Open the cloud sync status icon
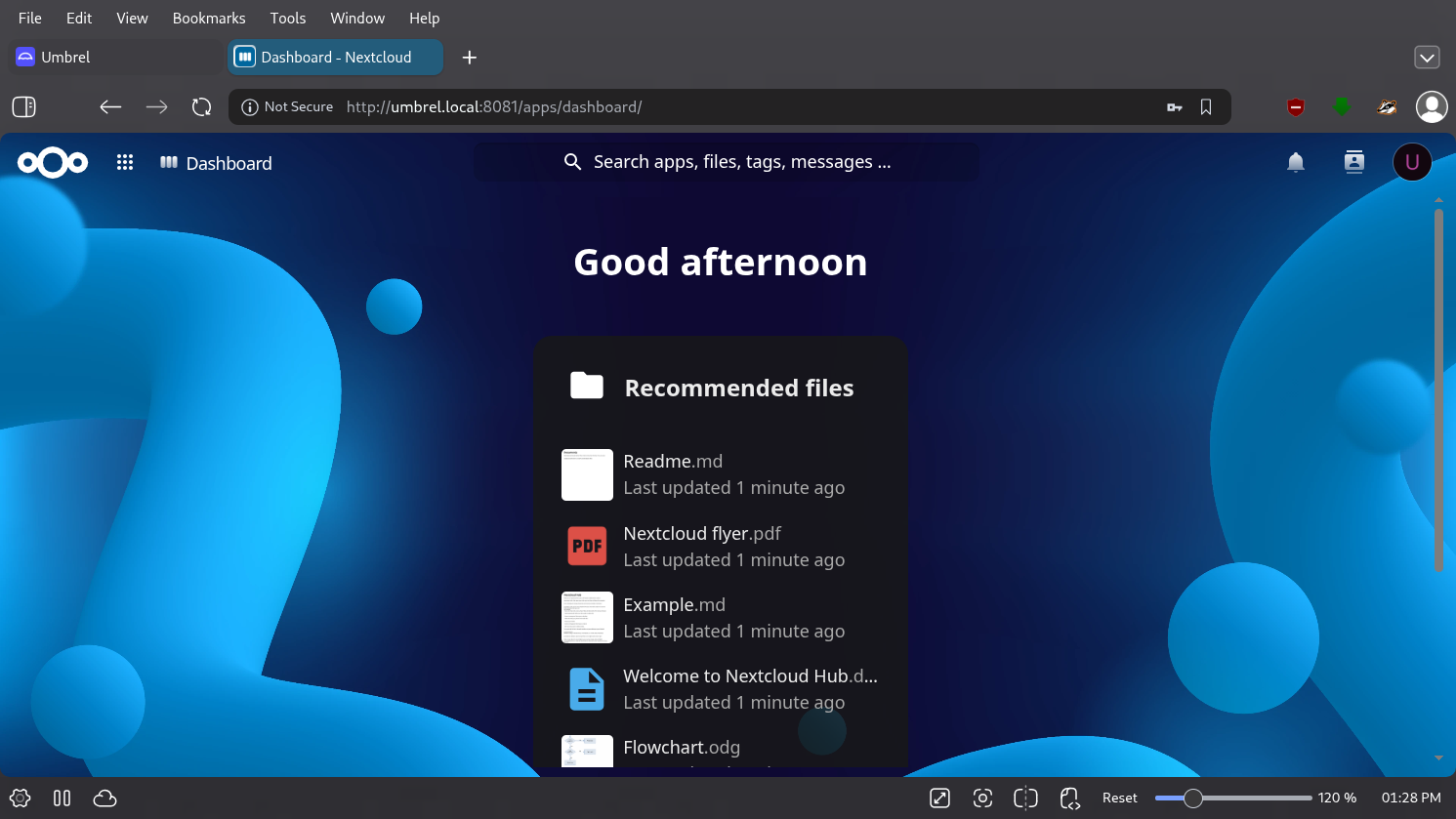 pos(104,799)
